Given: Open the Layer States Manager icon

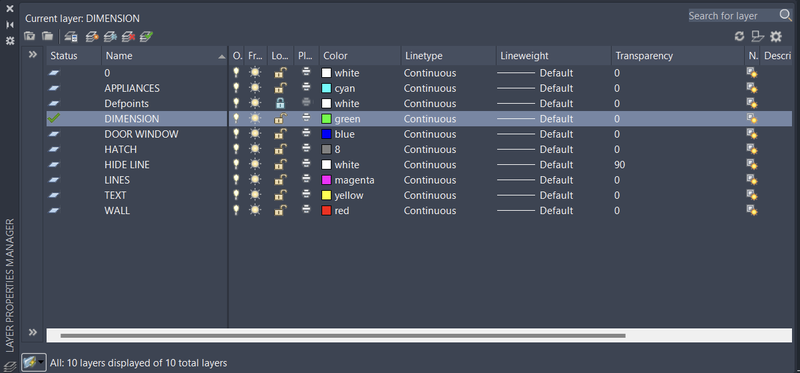Looking at the screenshot, I should tap(71, 36).
